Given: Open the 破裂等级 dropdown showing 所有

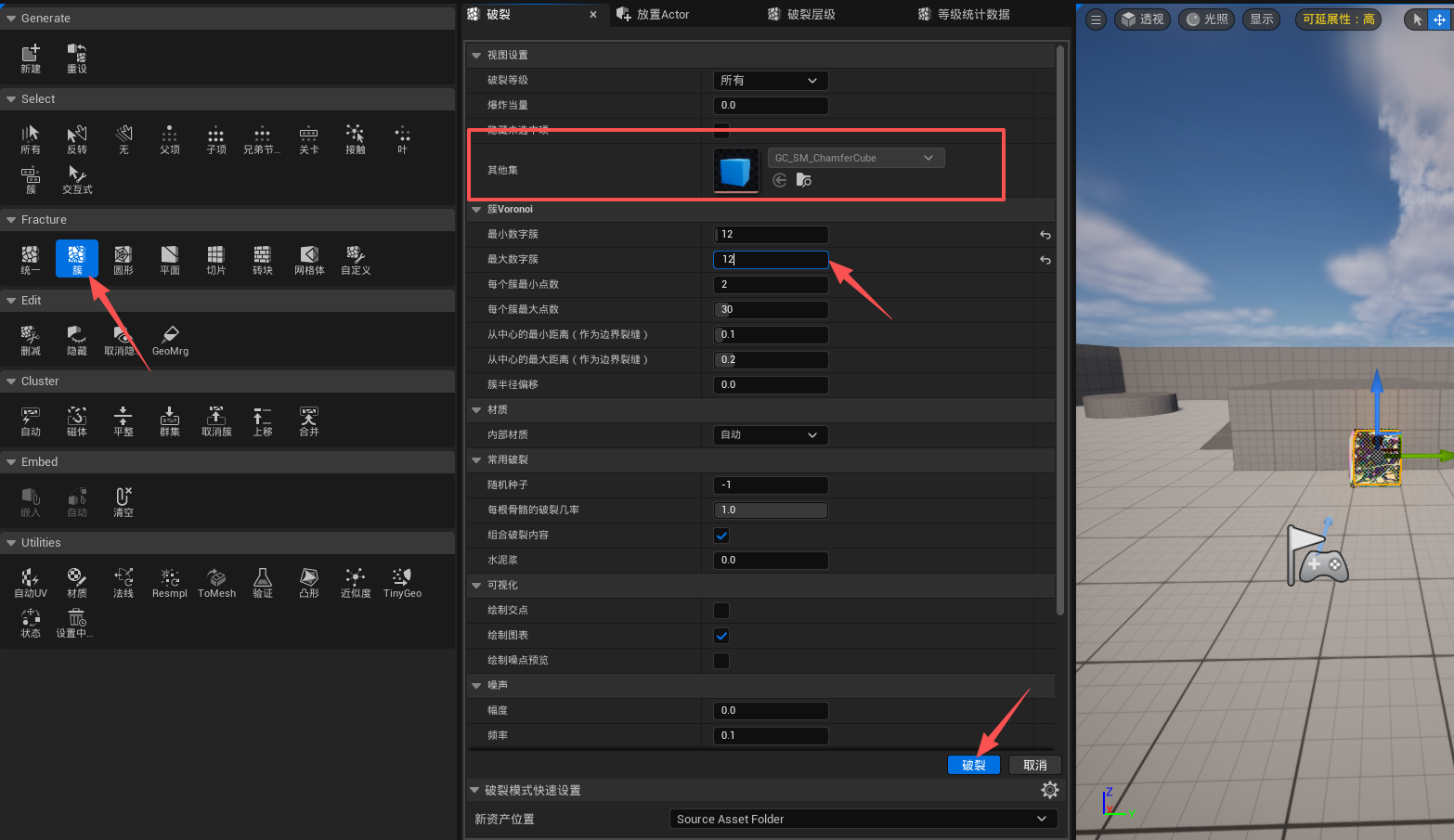Looking at the screenshot, I should point(770,81).
